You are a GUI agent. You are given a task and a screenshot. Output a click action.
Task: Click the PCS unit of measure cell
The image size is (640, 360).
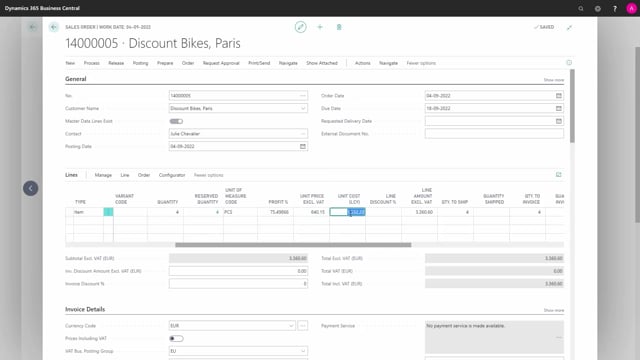coord(240,212)
